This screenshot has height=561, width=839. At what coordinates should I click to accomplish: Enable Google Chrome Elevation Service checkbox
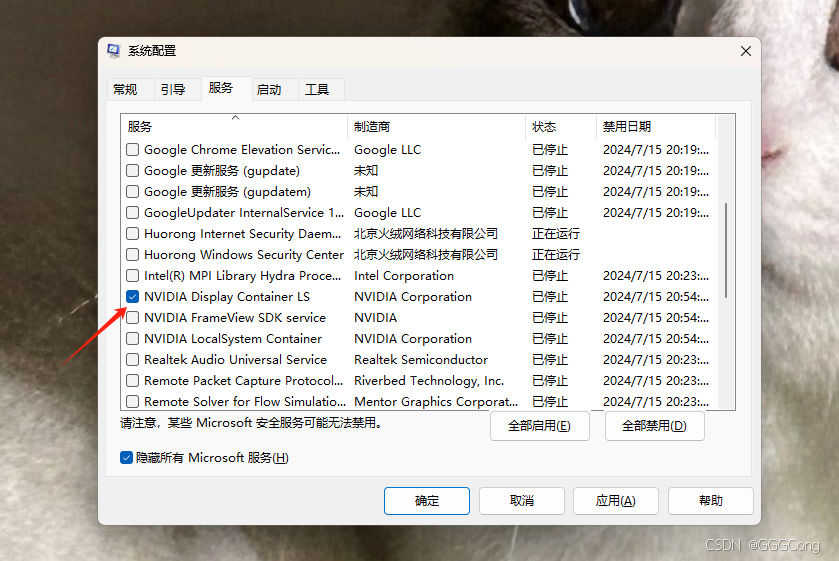(132, 149)
